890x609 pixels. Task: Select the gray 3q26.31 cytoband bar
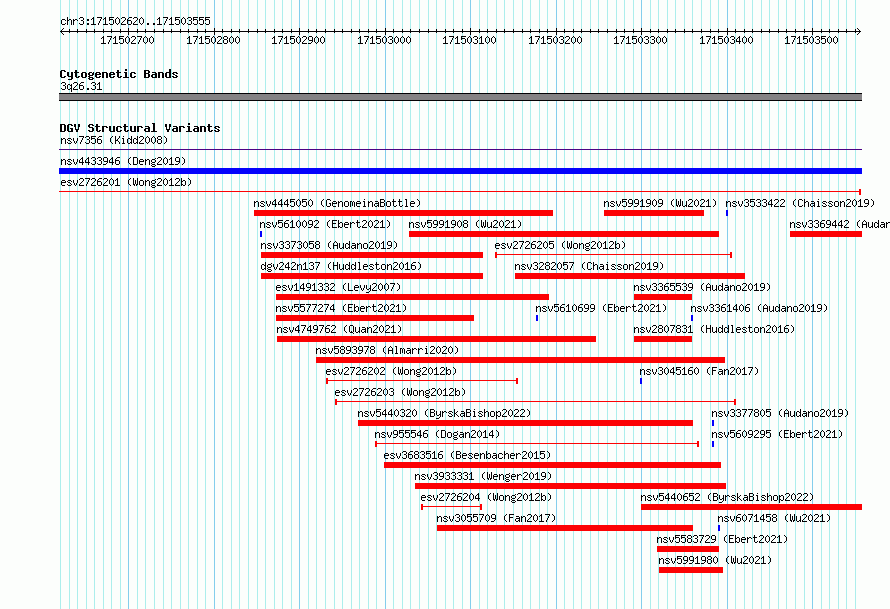(x=460, y=97)
